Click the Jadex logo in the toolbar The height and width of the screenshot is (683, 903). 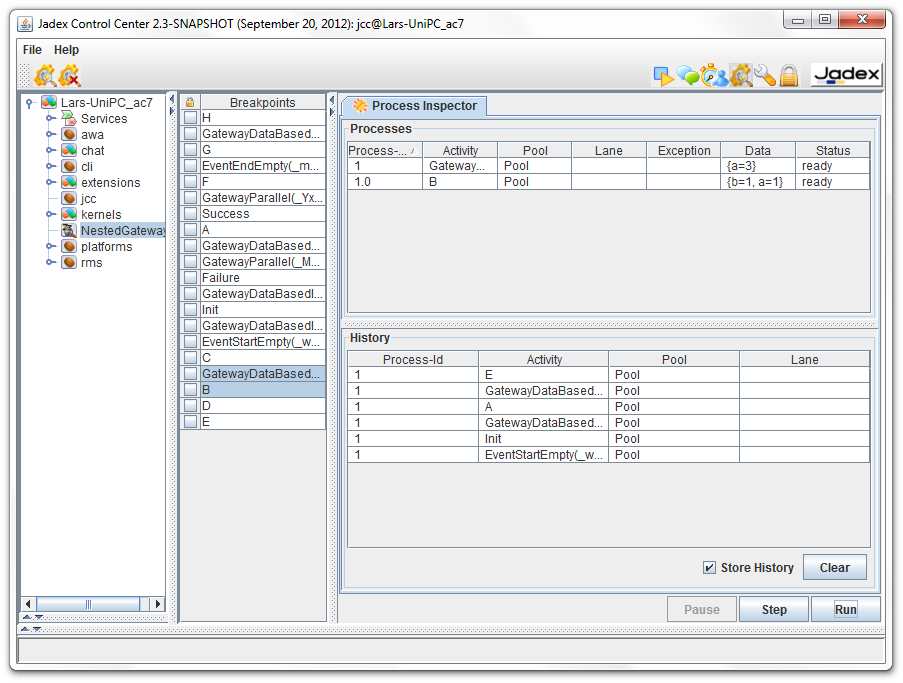coord(848,74)
